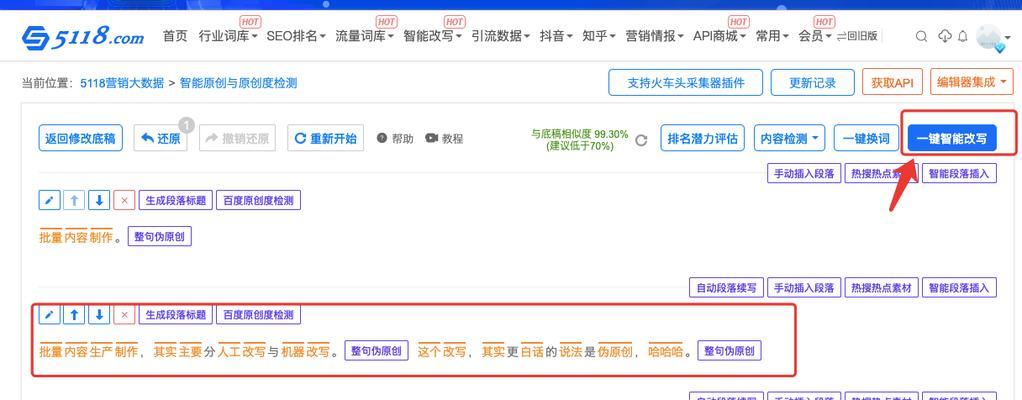Click the 一键换词 button
The width and height of the screenshot is (1022, 400).
[x=866, y=138]
